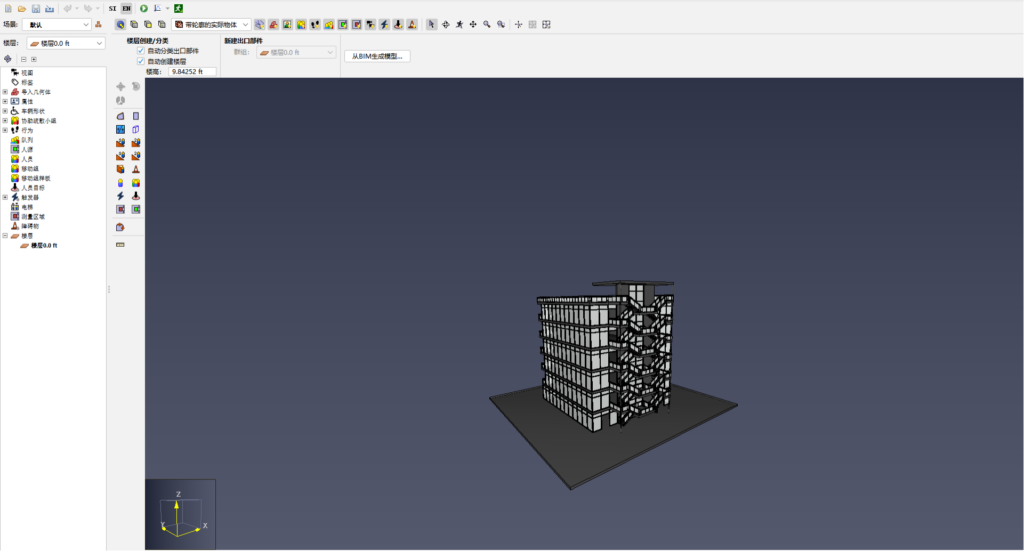The height and width of the screenshot is (551, 1024).
Task: Click the zoom magnifier tool icon
Action: pos(486,24)
